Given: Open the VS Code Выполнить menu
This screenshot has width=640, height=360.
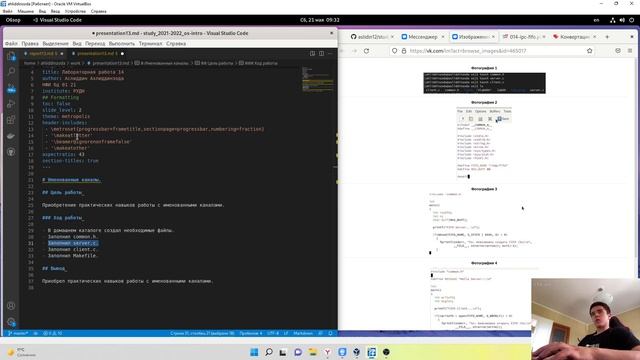Looking at the screenshot, I should pyautogui.click(x=122, y=44).
